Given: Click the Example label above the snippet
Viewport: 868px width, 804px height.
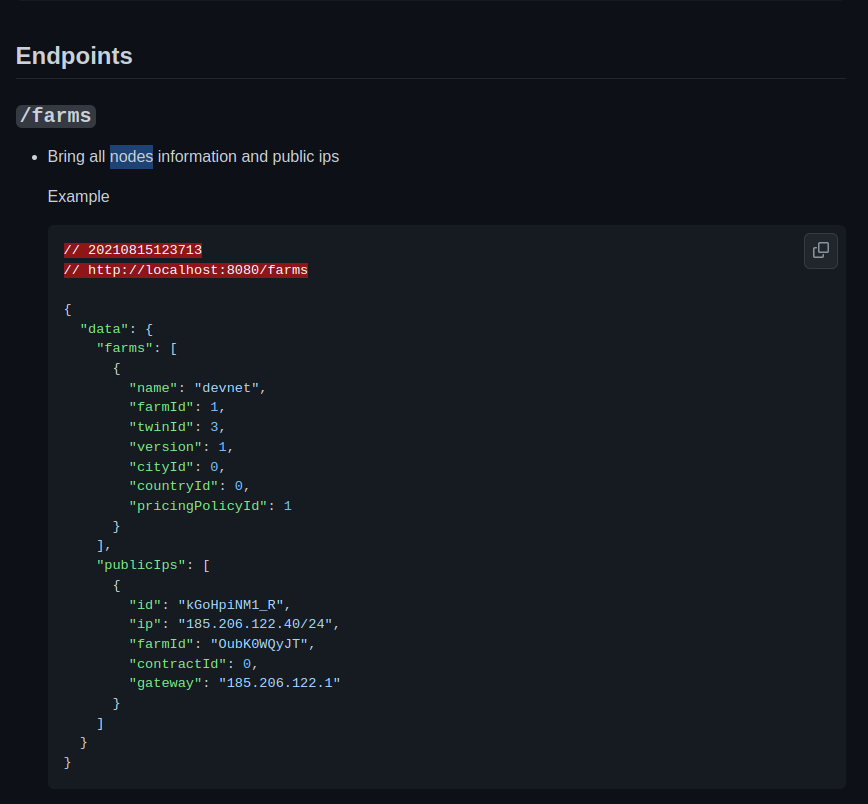Looking at the screenshot, I should coord(78,196).
